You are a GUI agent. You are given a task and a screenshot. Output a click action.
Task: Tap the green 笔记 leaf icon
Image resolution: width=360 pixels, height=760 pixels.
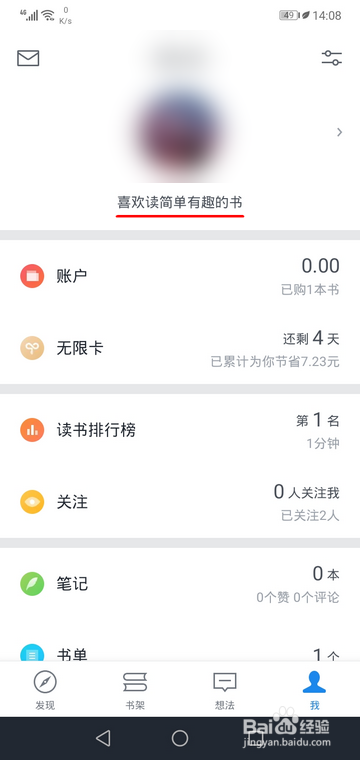(32, 584)
